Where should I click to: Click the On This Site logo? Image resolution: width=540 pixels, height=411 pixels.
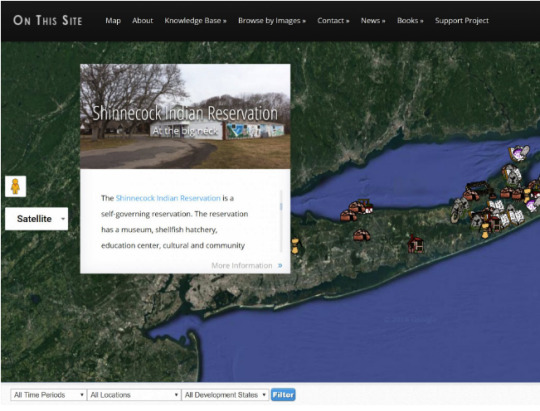click(48, 20)
